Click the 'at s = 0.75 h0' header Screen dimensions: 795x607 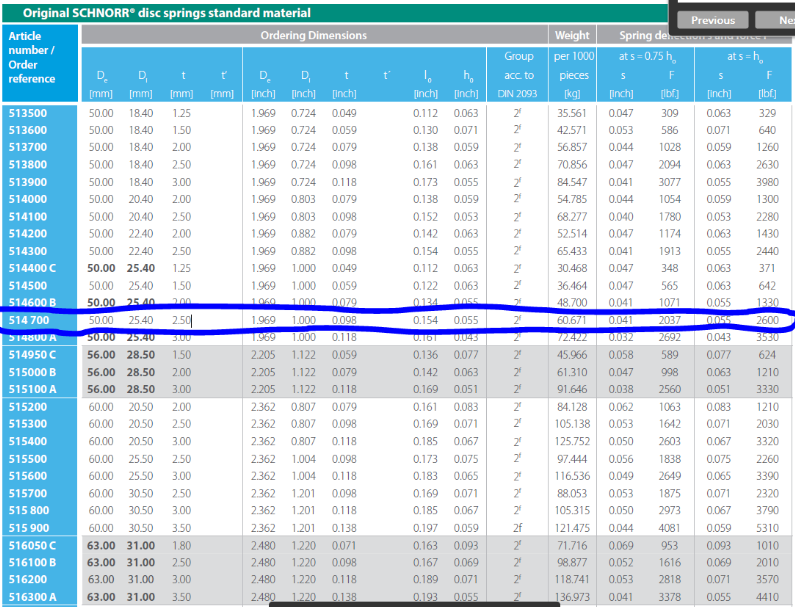point(647,57)
